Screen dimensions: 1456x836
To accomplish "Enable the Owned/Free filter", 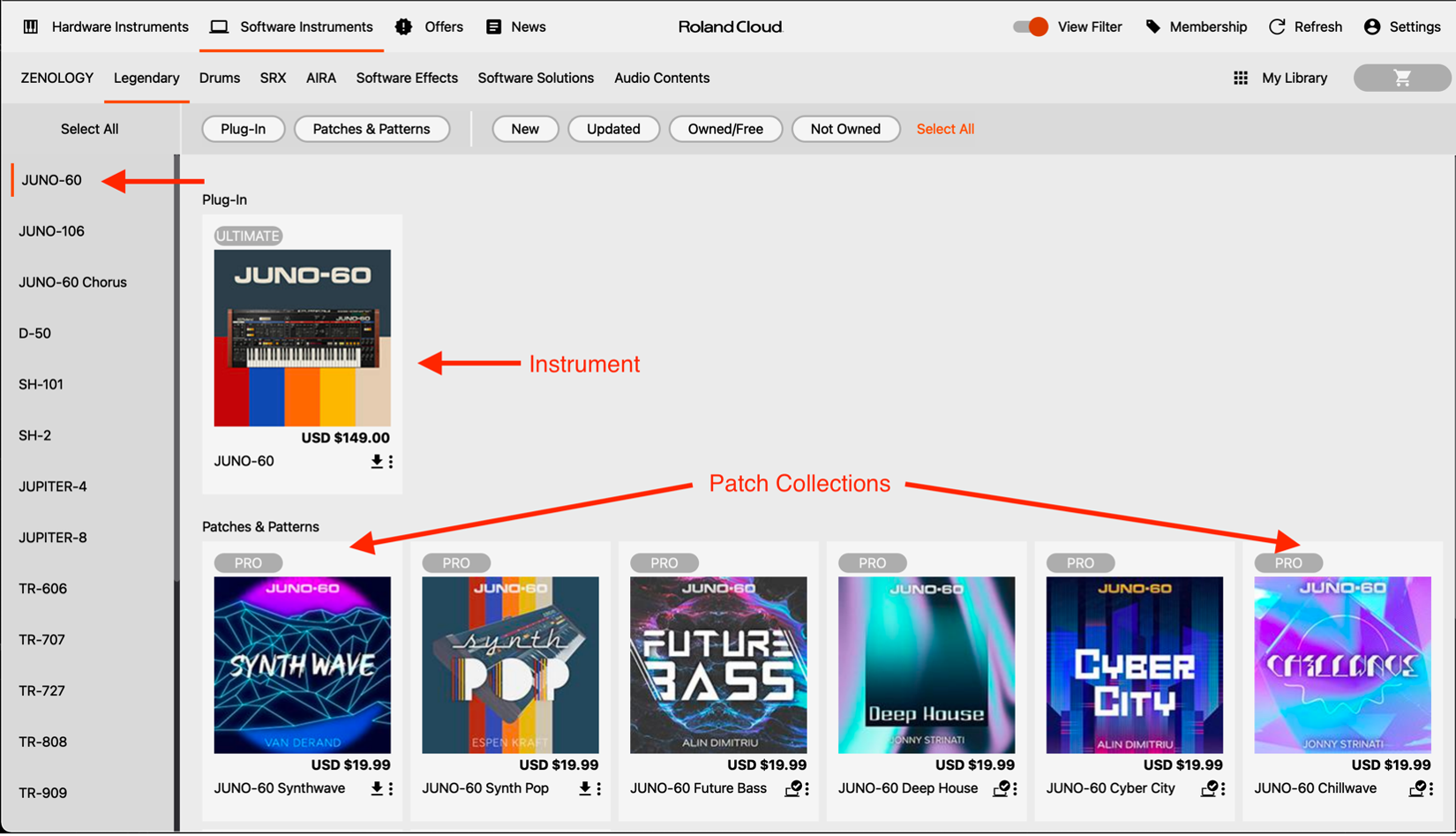I will (725, 129).
